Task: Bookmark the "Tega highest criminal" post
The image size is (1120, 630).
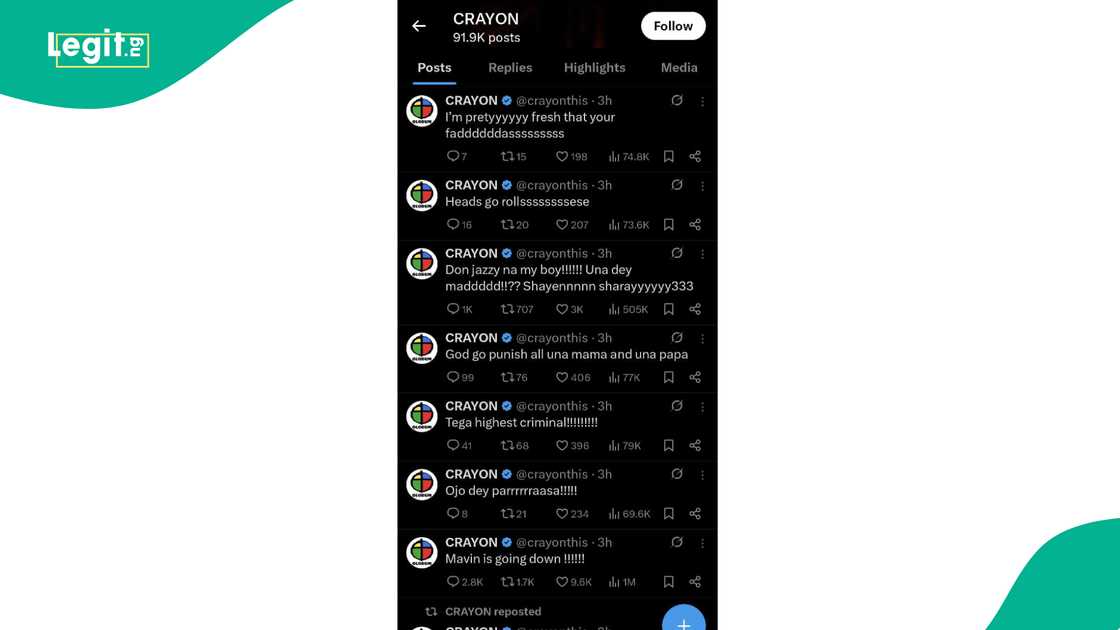Action: [669, 446]
